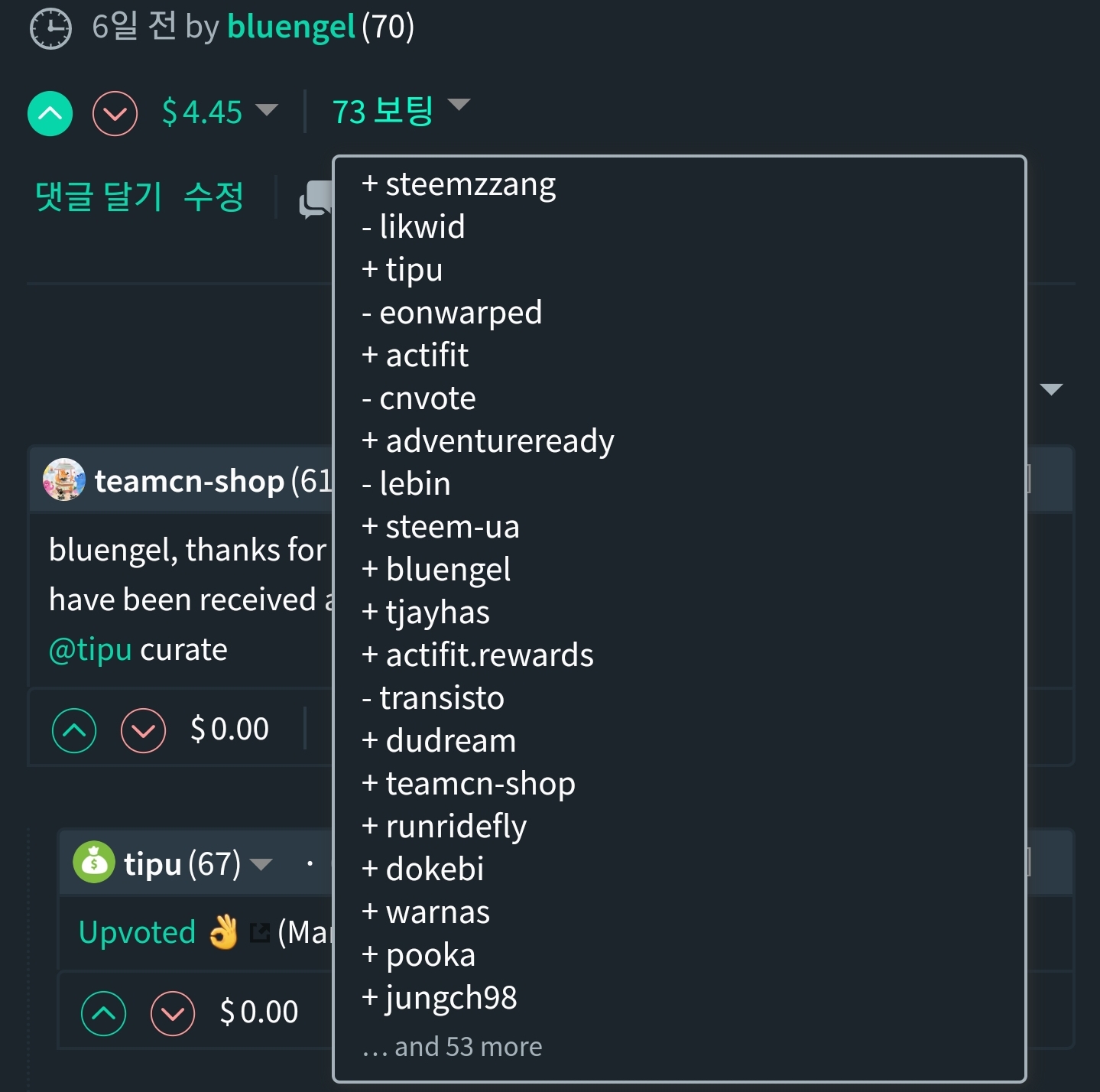Click the downvote icon on bluengel's post
This screenshot has width=1100, height=1092.
pos(115,114)
